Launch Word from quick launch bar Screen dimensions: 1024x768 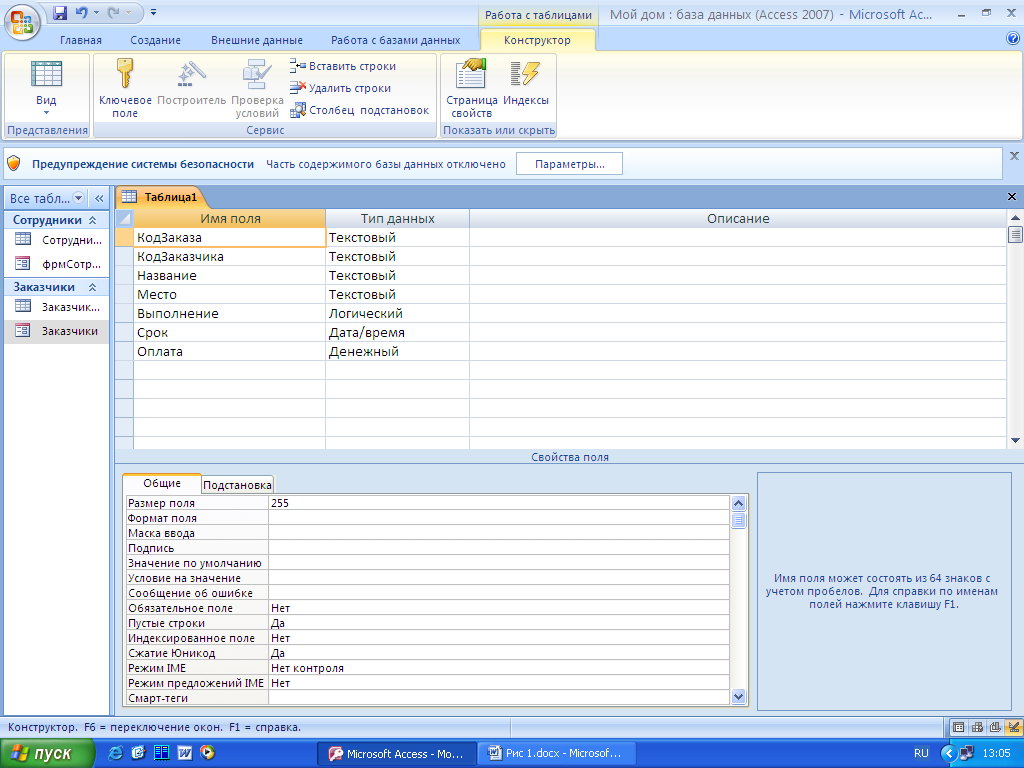coord(185,753)
